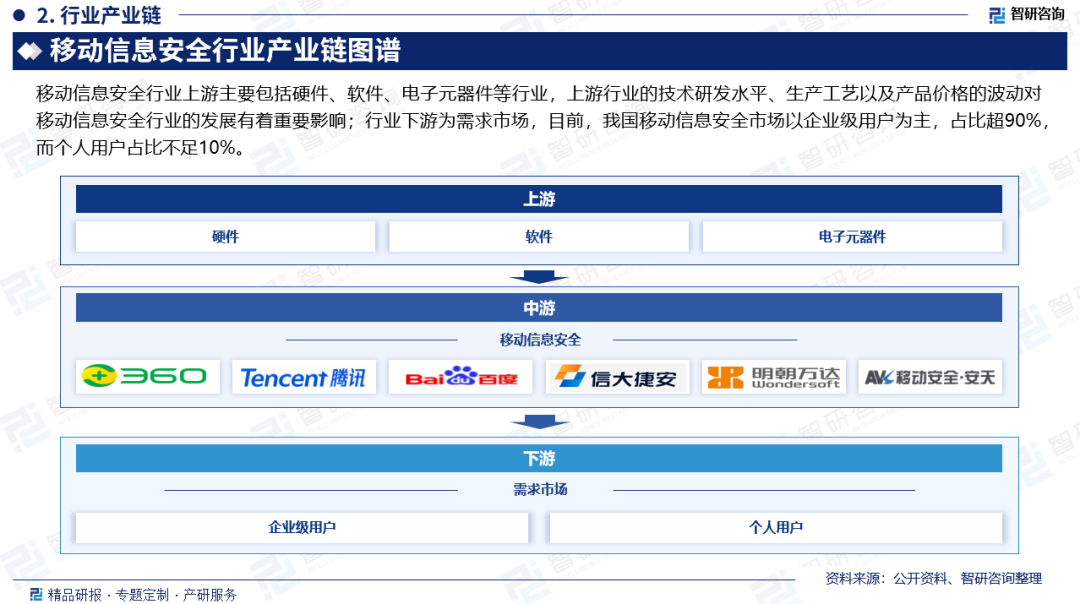
Task: Click the 信大捷安 logo
Action: (617, 377)
